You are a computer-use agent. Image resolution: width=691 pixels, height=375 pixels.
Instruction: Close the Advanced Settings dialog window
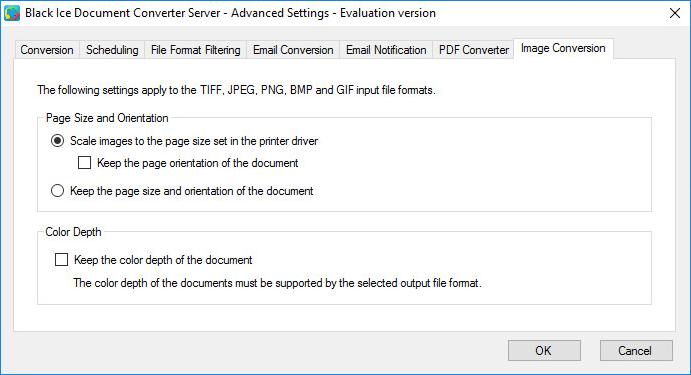coord(675,13)
